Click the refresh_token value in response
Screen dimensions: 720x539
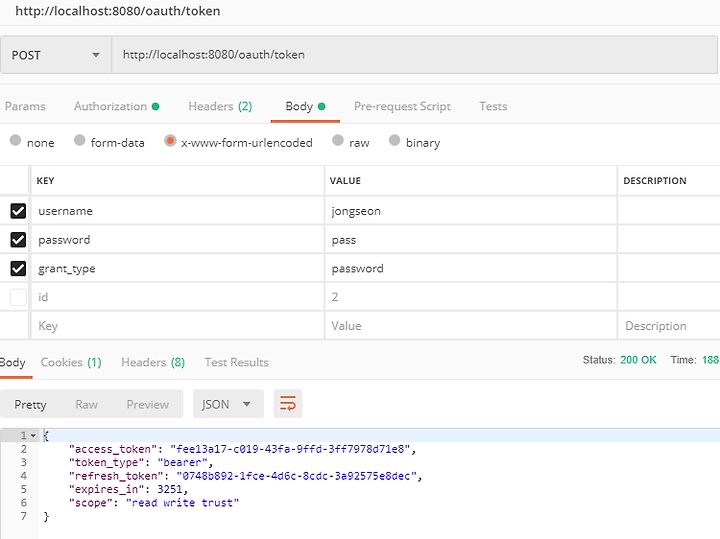click(296, 476)
